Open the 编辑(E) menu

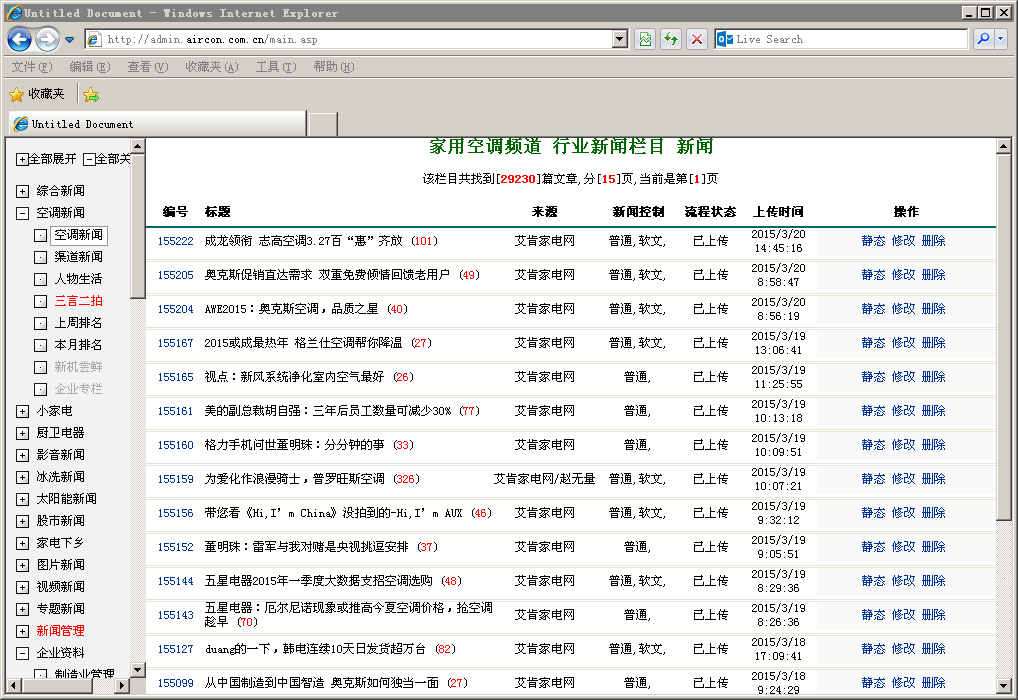[x=90, y=67]
